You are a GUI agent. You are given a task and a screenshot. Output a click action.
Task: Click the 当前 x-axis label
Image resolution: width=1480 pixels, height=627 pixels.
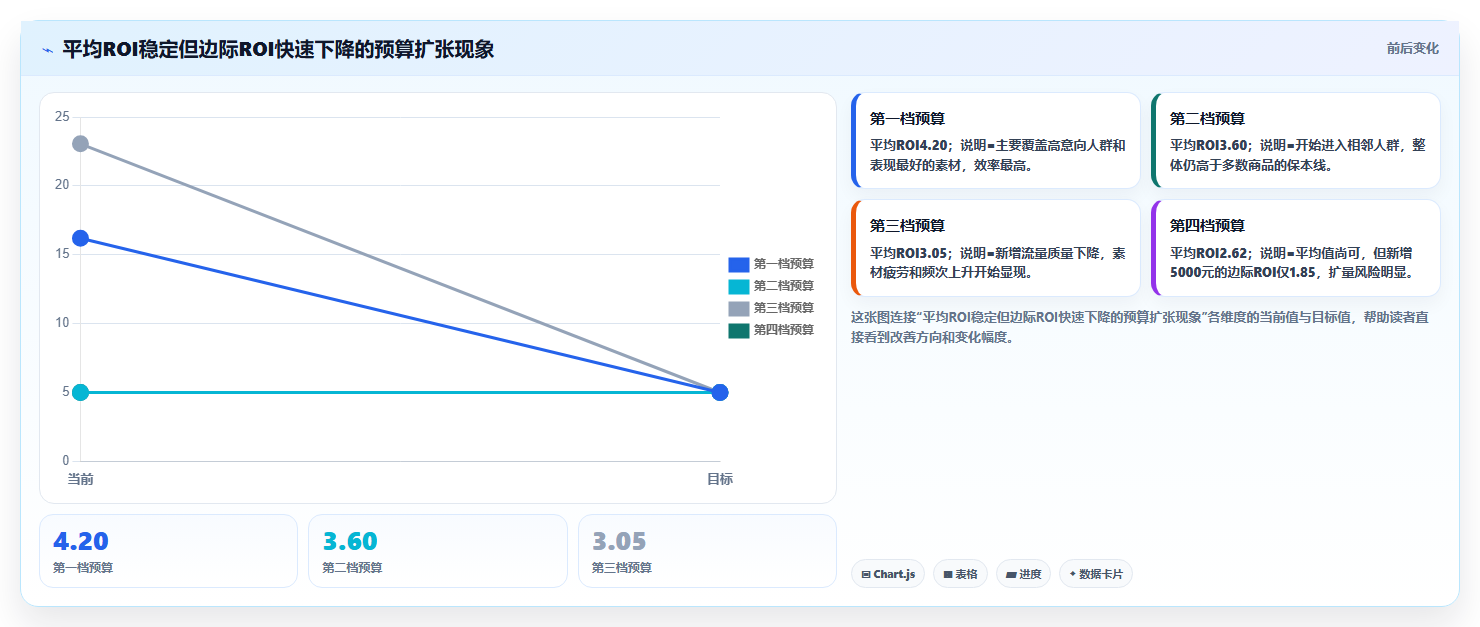81,479
